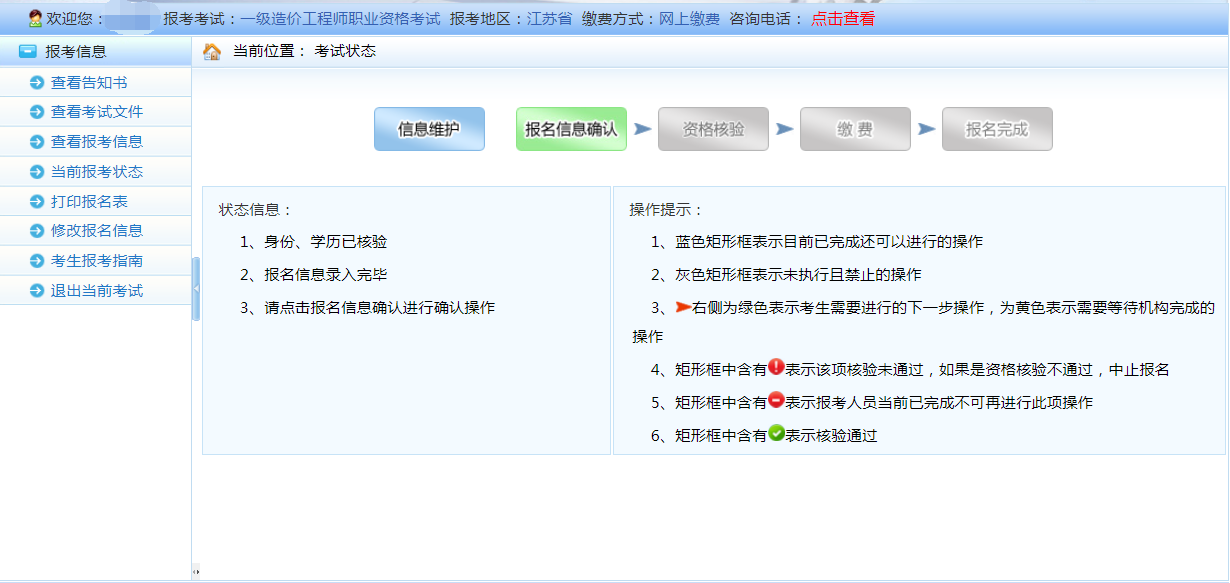The width and height of the screenshot is (1230, 583).
Task: Click status line 身份、学历已核验
Action: [314, 242]
